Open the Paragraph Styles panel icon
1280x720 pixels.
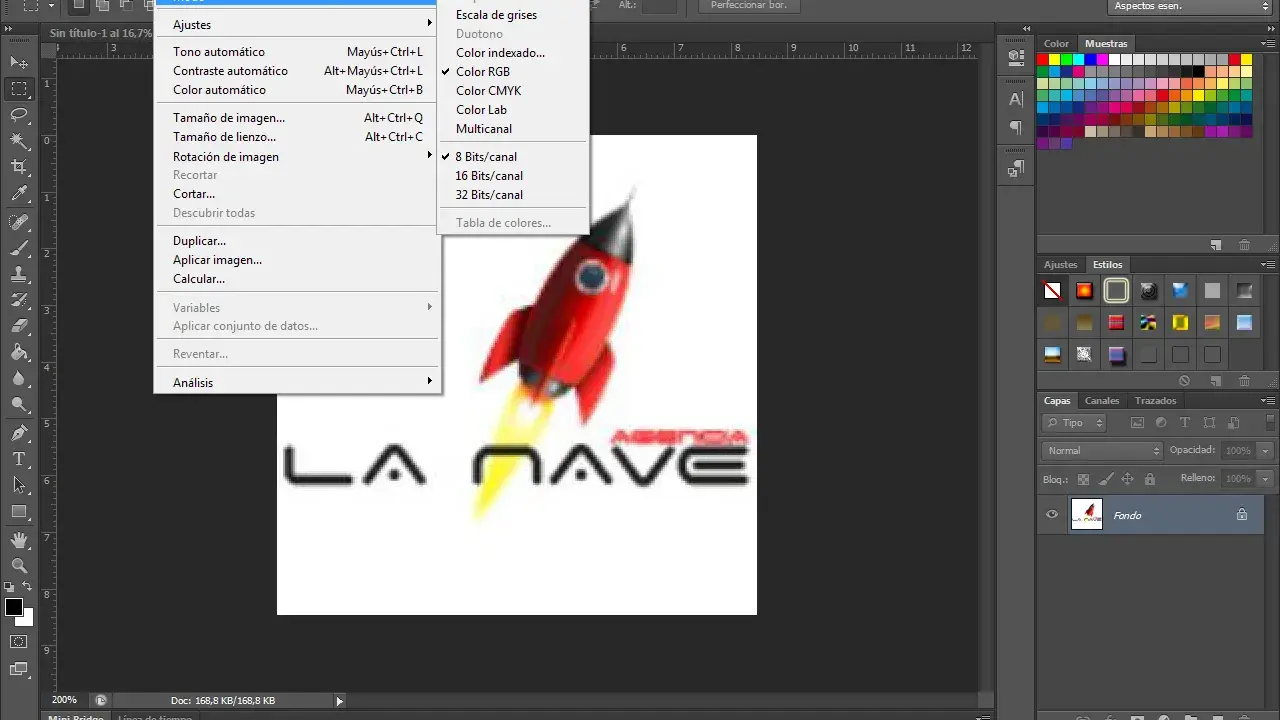click(1016, 169)
